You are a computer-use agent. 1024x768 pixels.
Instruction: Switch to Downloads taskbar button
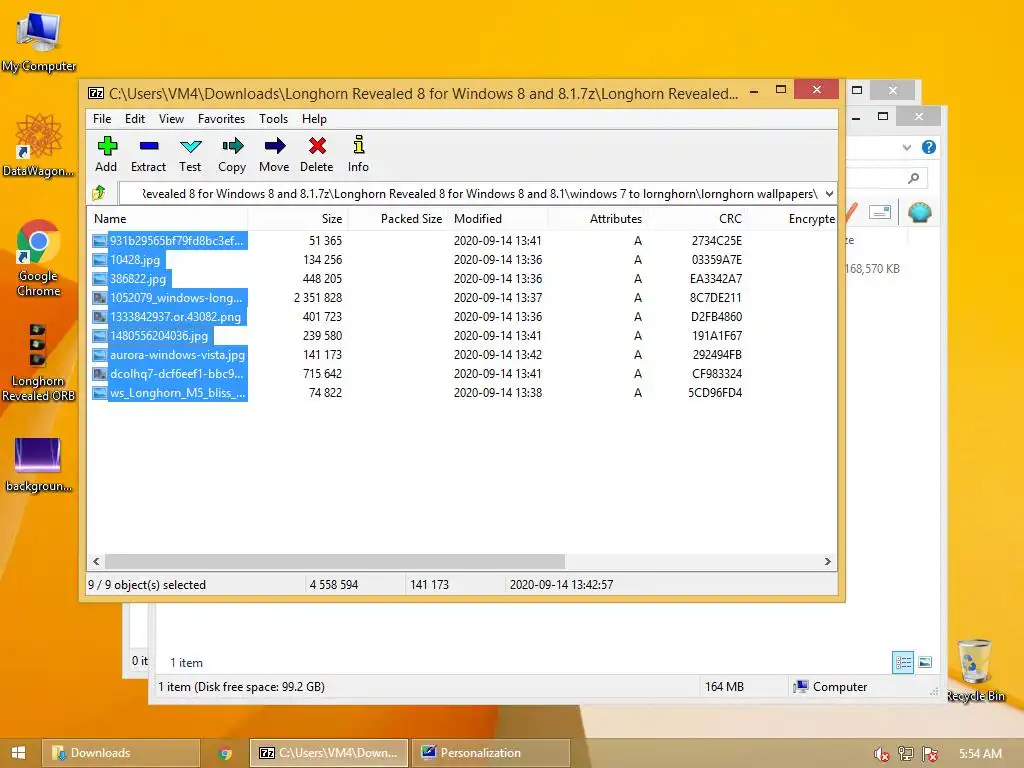(121, 753)
